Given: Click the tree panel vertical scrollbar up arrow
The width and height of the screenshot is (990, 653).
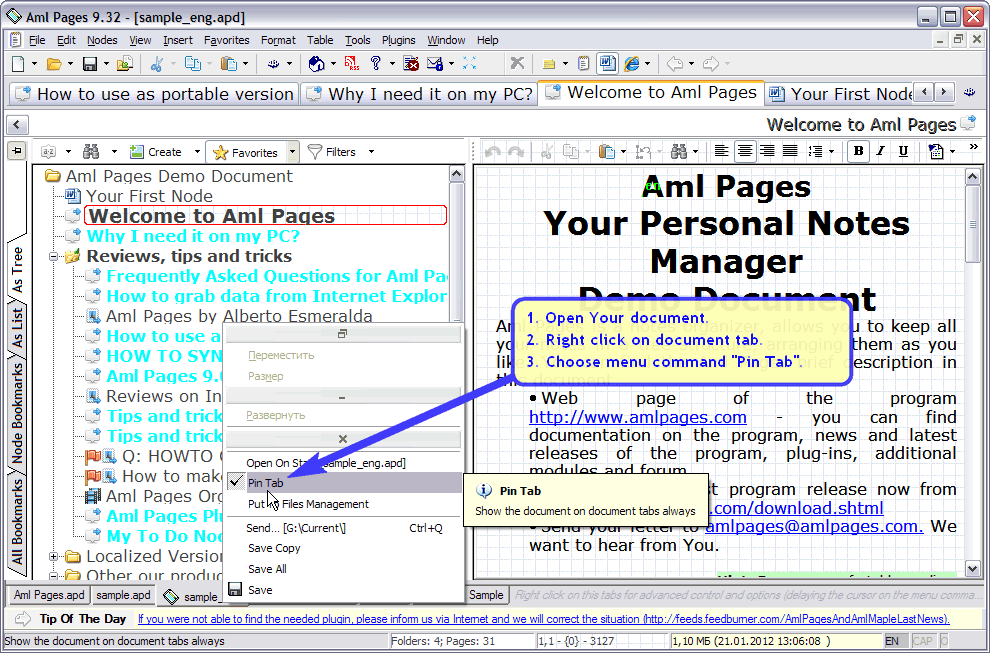Looking at the screenshot, I should tap(456, 174).
